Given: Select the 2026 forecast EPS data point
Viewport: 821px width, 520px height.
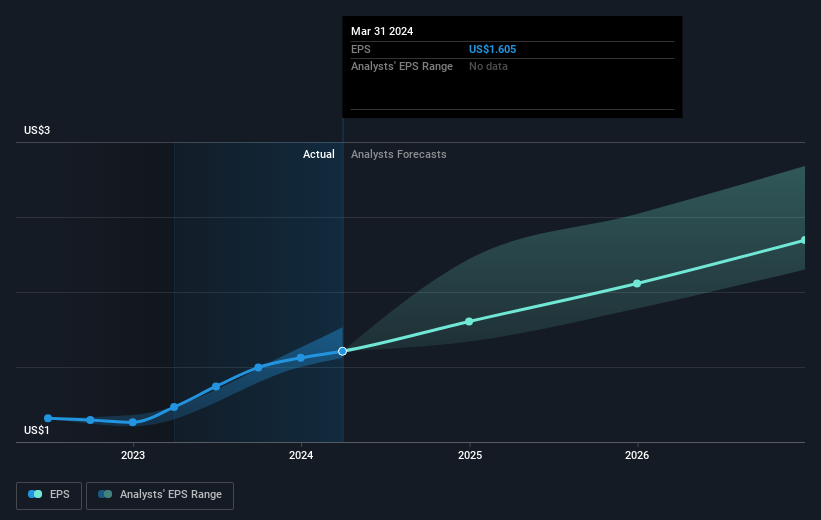Looking at the screenshot, I should click(637, 284).
